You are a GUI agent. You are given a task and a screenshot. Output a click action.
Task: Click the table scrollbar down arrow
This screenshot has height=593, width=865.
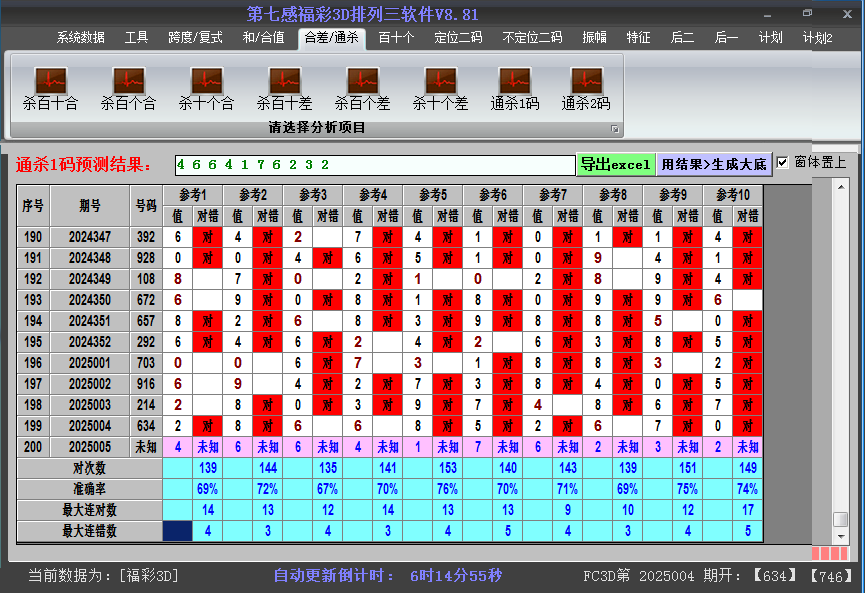pos(841,536)
